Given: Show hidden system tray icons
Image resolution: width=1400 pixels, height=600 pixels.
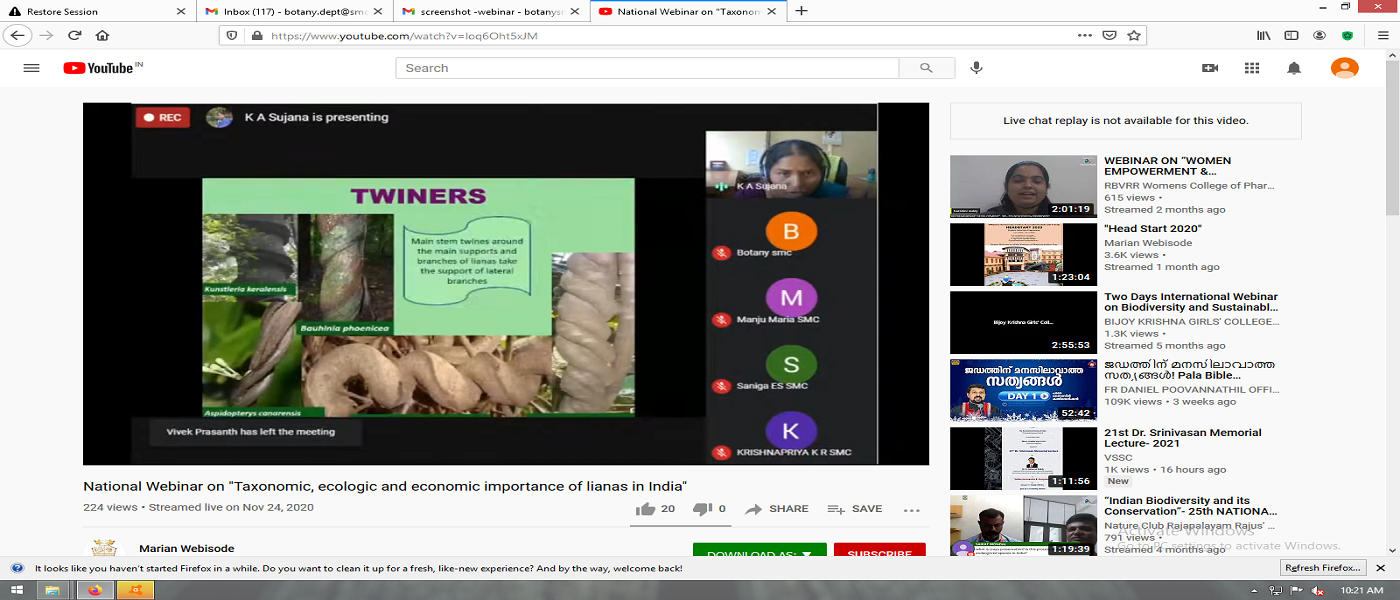Looking at the screenshot, I should [1255, 590].
